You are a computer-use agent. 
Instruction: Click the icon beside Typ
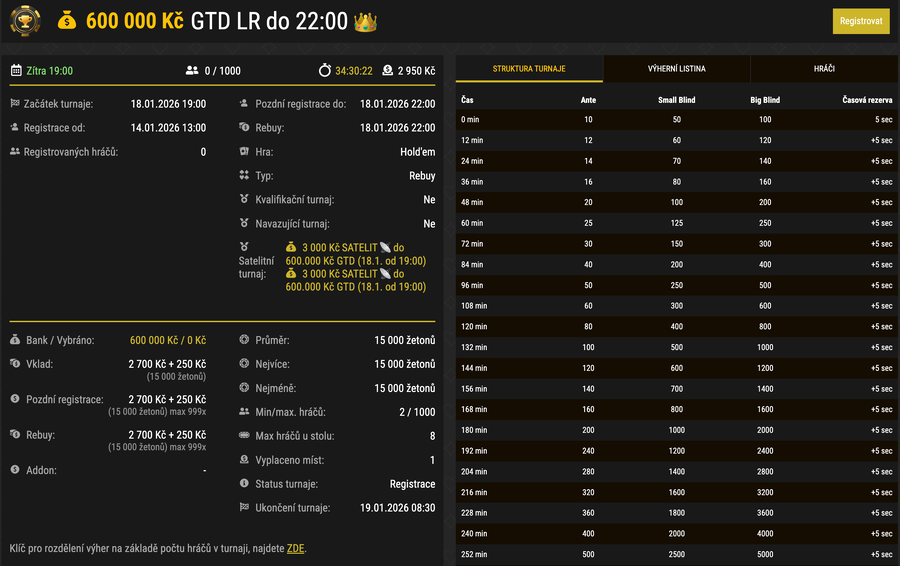(244, 175)
